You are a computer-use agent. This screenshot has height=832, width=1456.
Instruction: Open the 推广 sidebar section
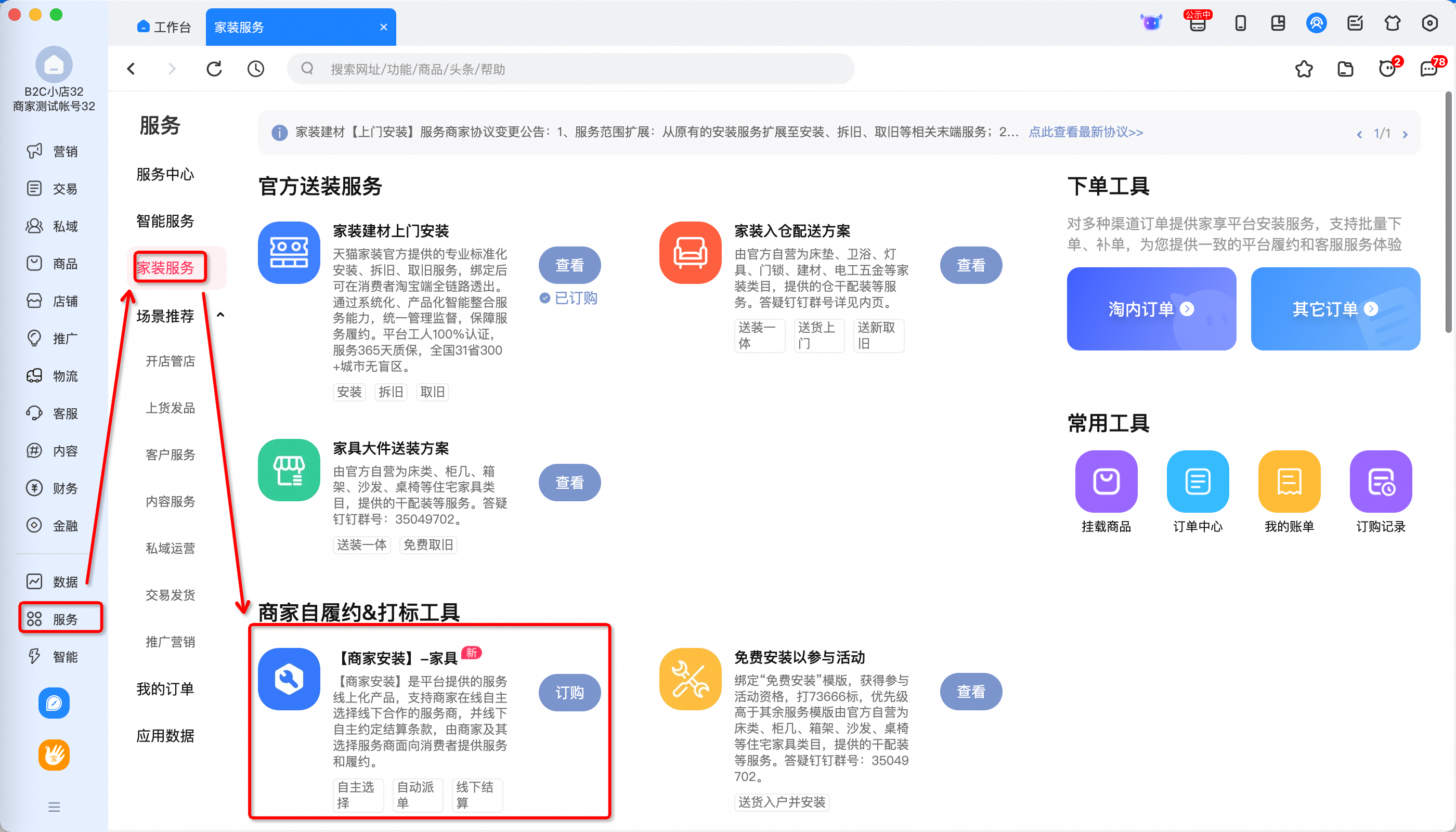tap(53, 339)
